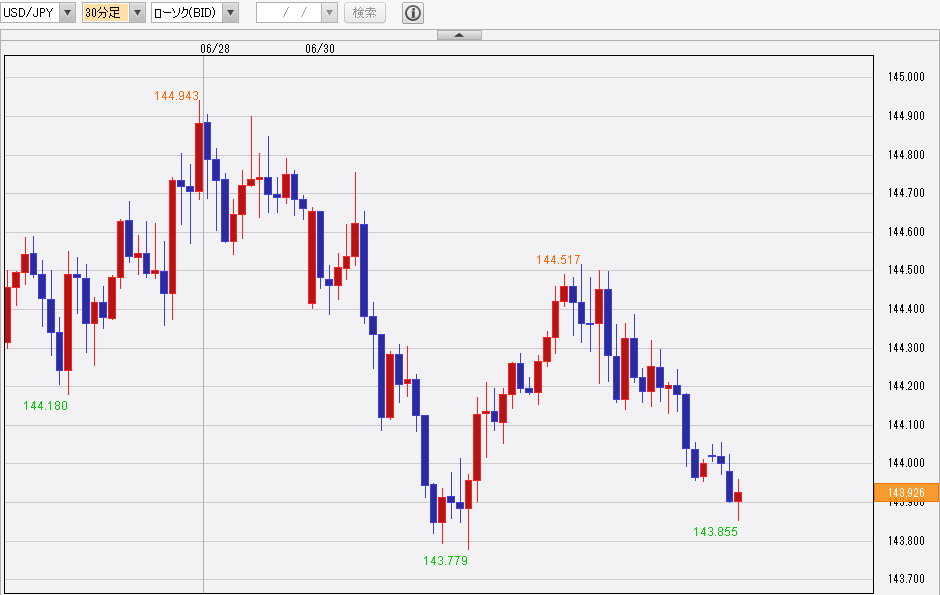Screen dimensions: 940x595
Task: Select the 143.779 low price label
Action: [x=445, y=561]
